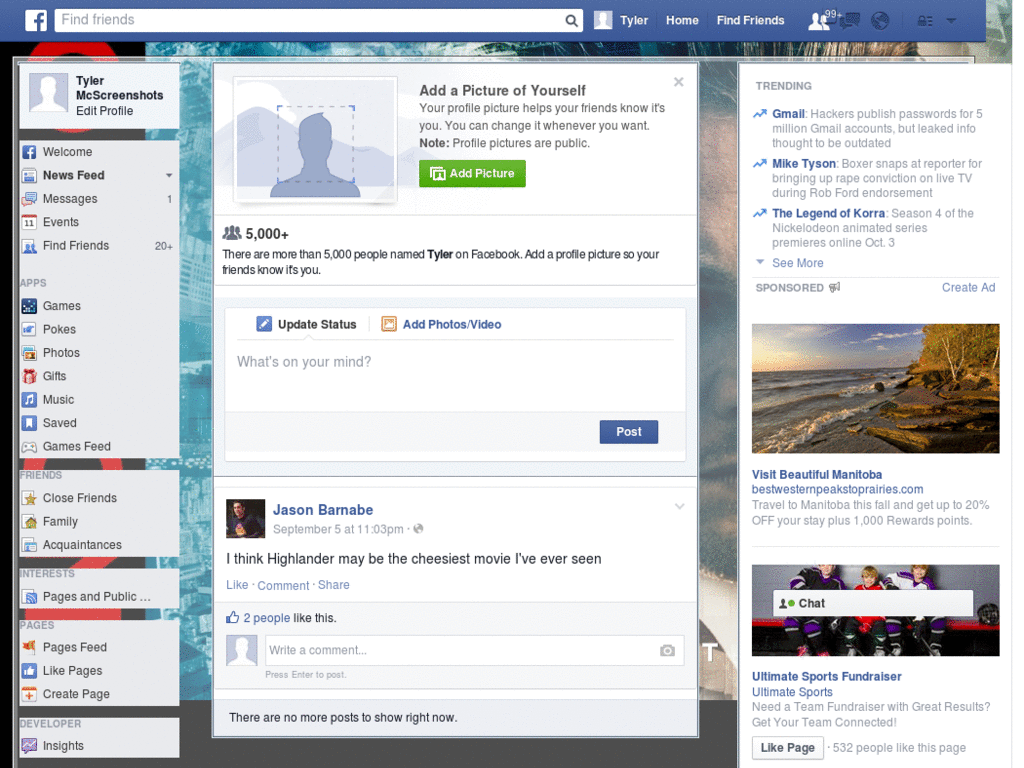Click Manitoba lakeshore ad image
The image size is (1024, 768).
tap(876, 389)
